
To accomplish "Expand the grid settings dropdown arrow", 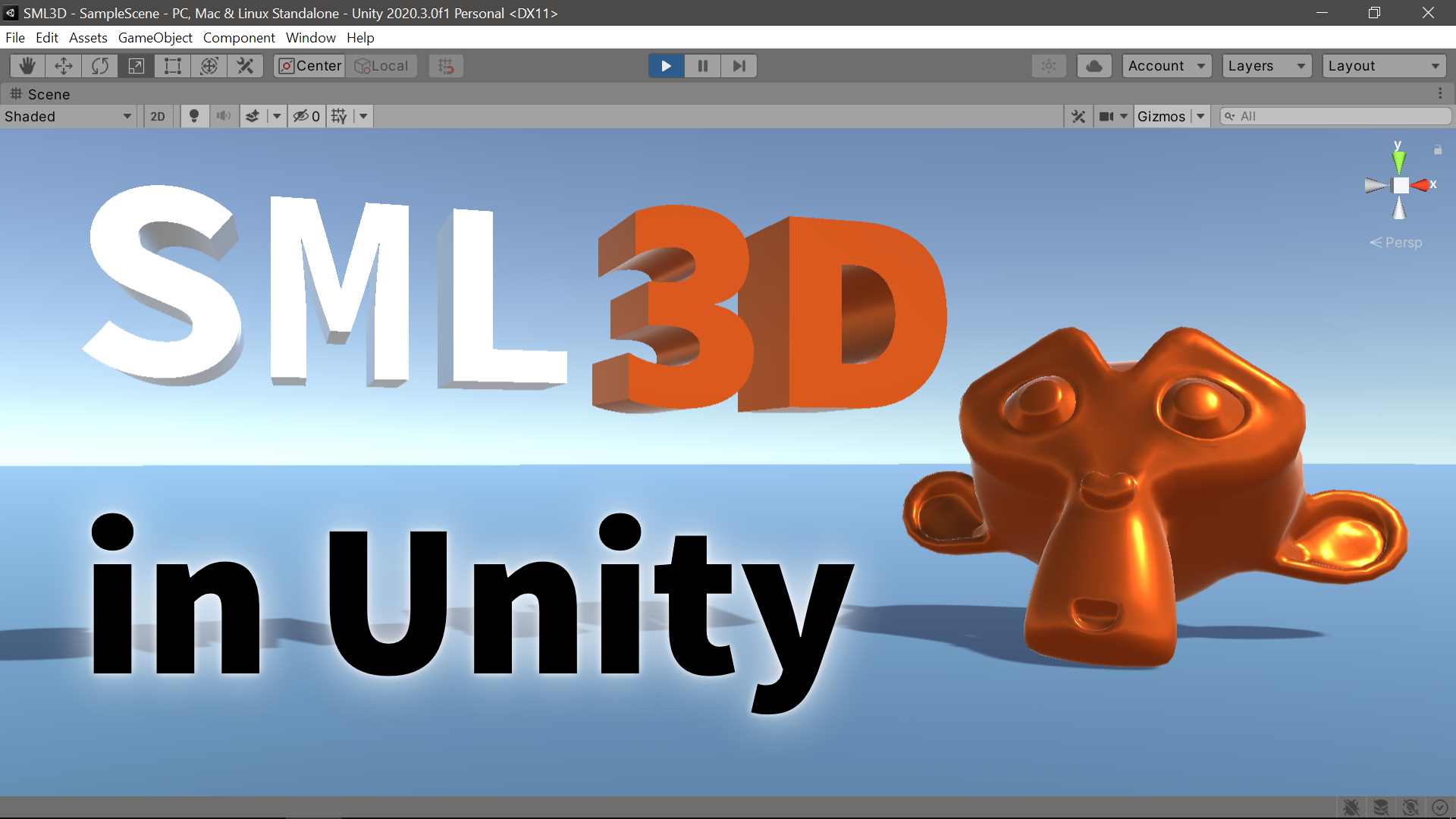I will point(363,116).
